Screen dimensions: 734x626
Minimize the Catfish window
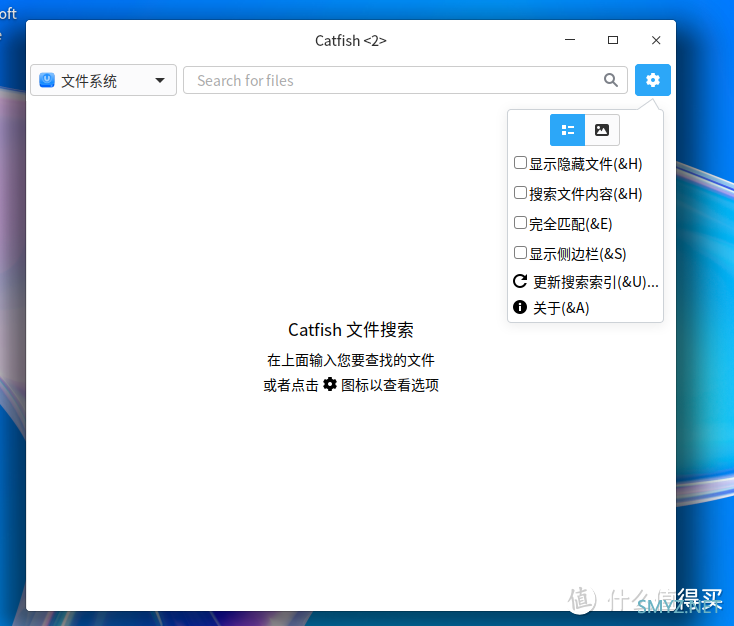[x=570, y=40]
